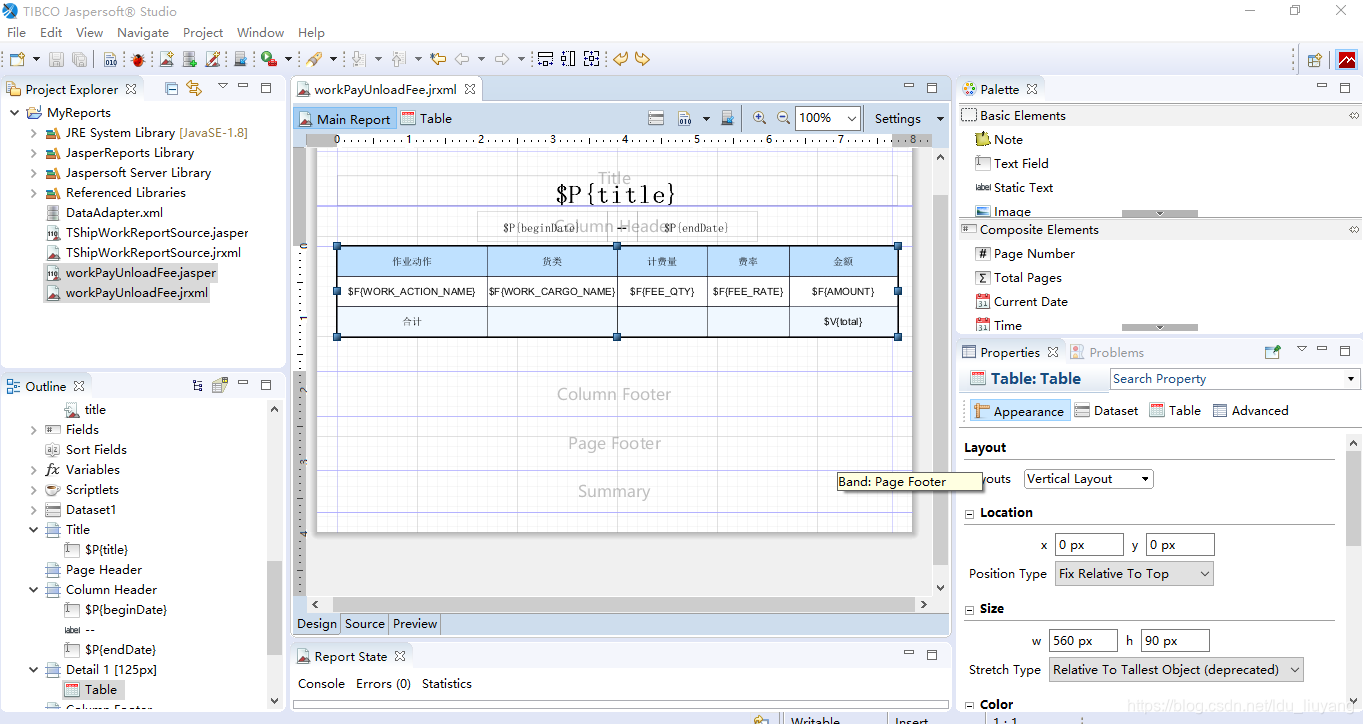This screenshot has height=724, width=1363.
Task: Toggle Link with Editor in Project Explorer
Action: click(194, 89)
